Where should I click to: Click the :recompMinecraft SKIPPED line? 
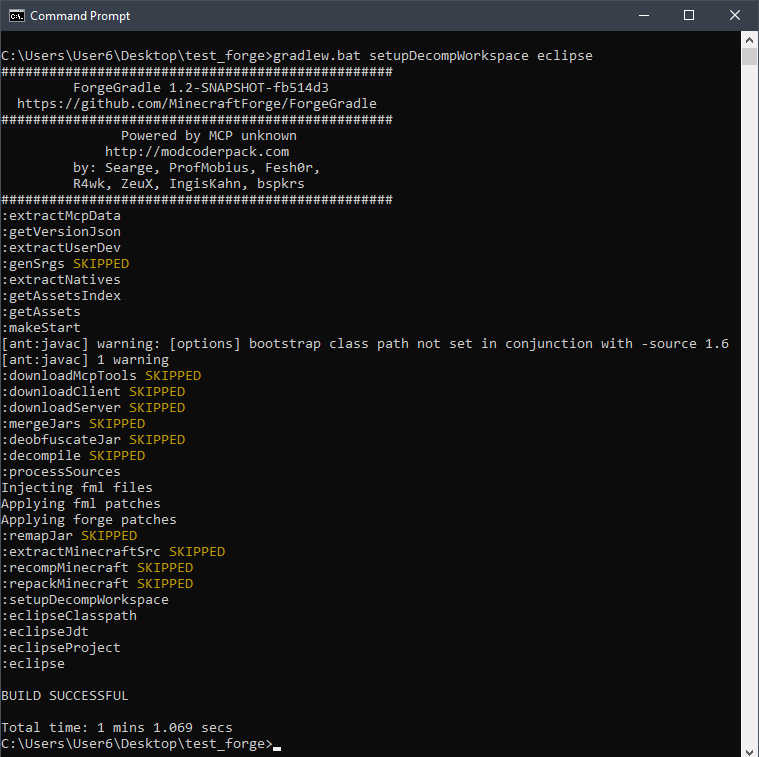point(97,567)
